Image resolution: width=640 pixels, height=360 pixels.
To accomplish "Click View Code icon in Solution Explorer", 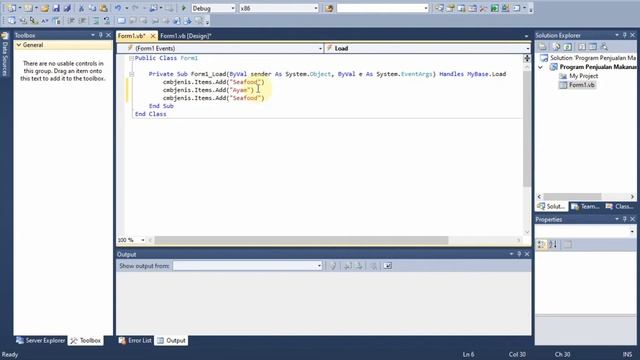I will [582, 47].
